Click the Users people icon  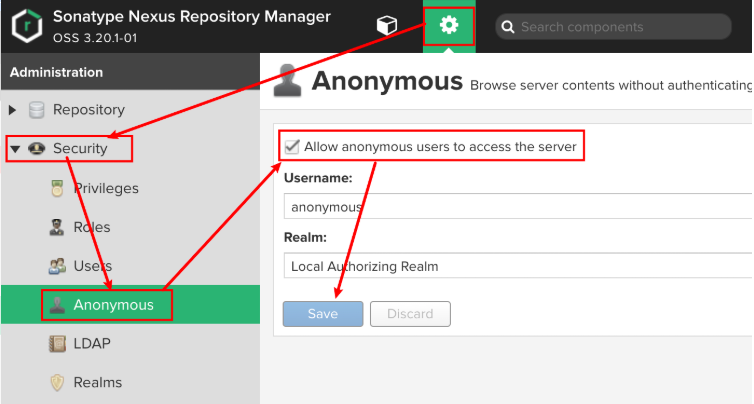(x=57, y=266)
